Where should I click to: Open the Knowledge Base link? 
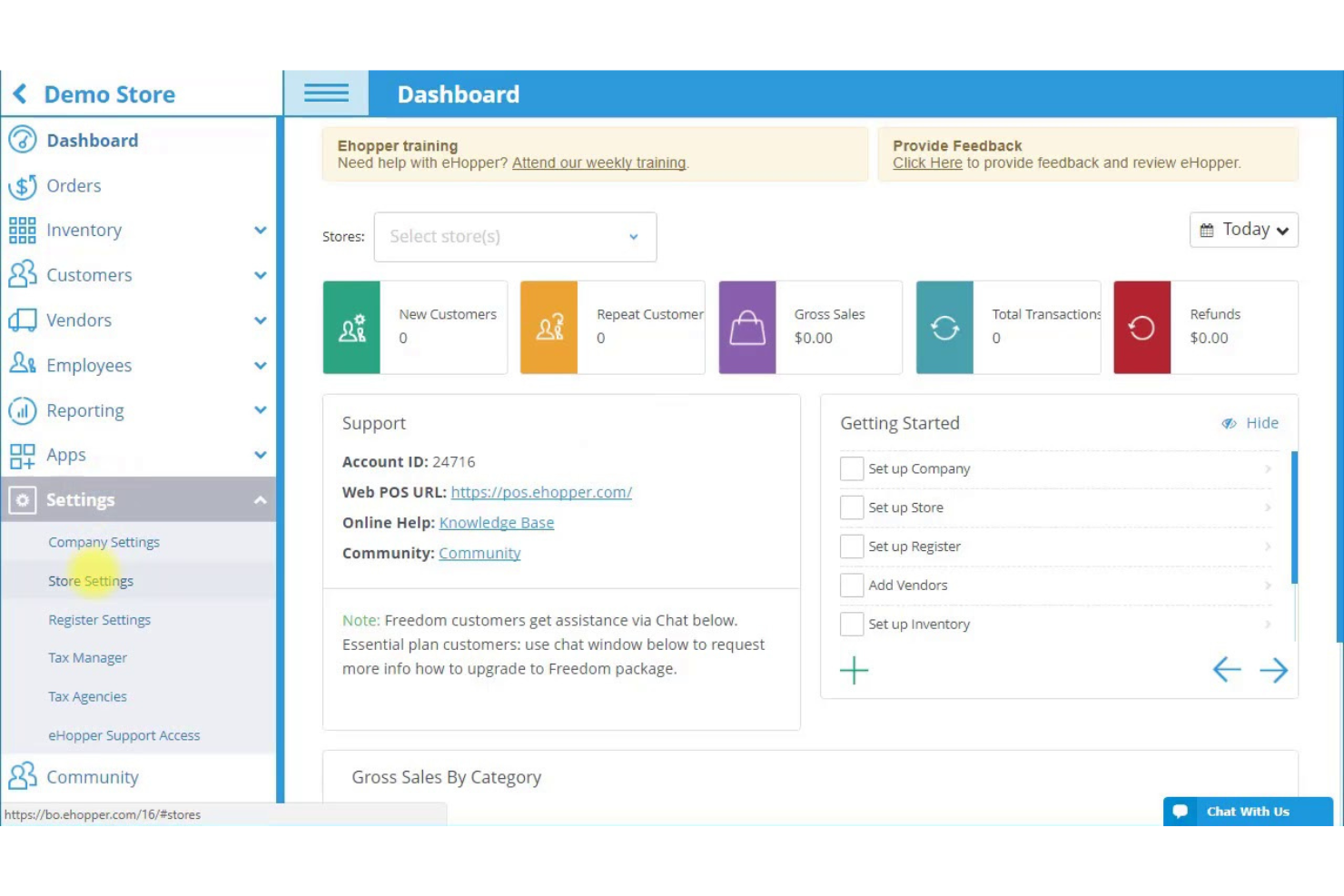coord(496,523)
